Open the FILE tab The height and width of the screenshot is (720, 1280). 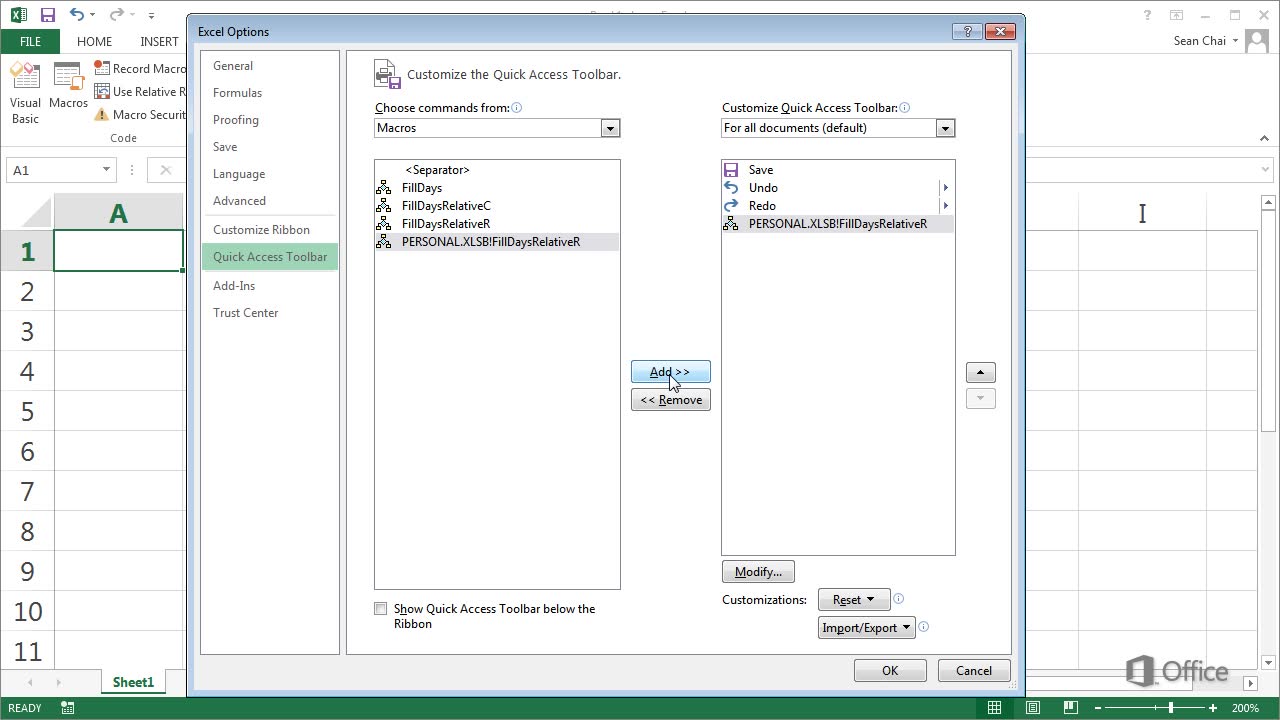(x=30, y=41)
